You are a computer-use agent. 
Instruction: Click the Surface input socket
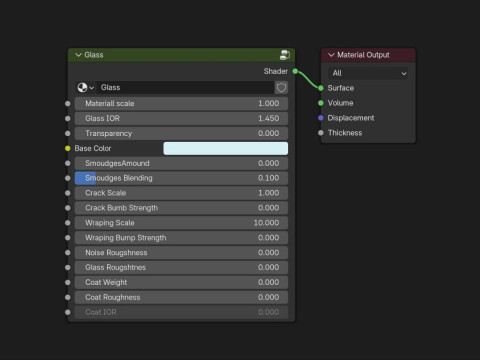point(321,88)
